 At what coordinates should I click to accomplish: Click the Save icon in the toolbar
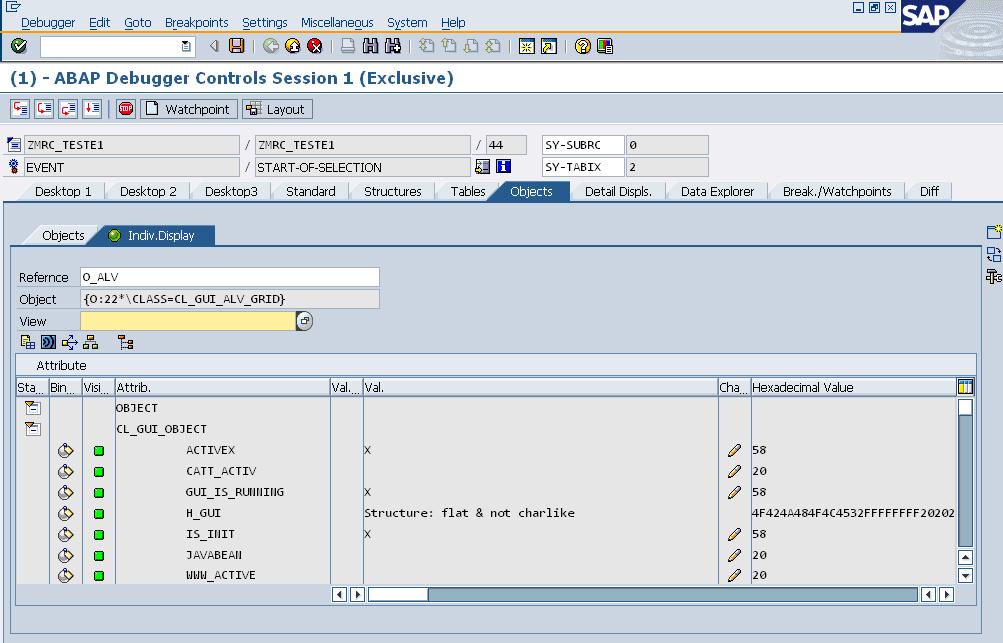pos(237,46)
